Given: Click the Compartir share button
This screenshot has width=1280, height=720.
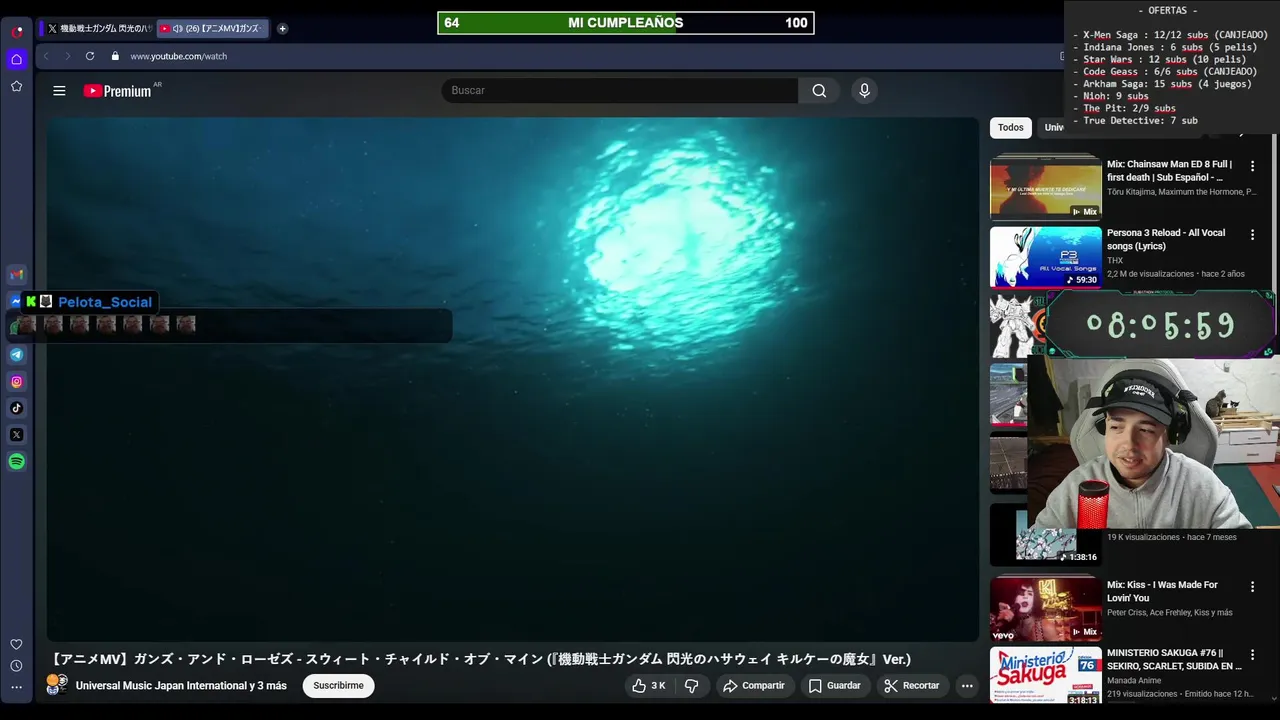Looking at the screenshot, I should pyautogui.click(x=754, y=686).
